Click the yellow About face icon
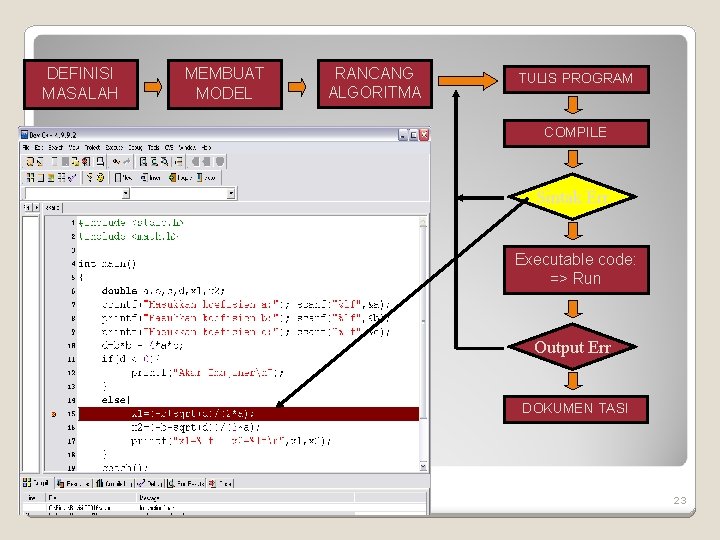Image resolution: width=720 pixels, height=540 pixels. (100, 177)
